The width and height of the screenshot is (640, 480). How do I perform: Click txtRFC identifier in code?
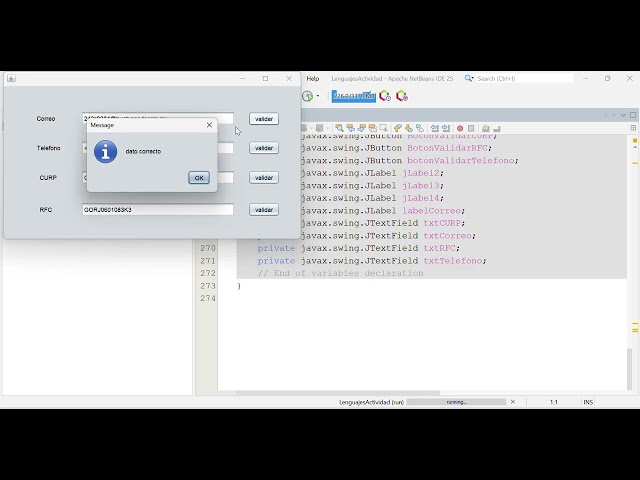click(440, 248)
